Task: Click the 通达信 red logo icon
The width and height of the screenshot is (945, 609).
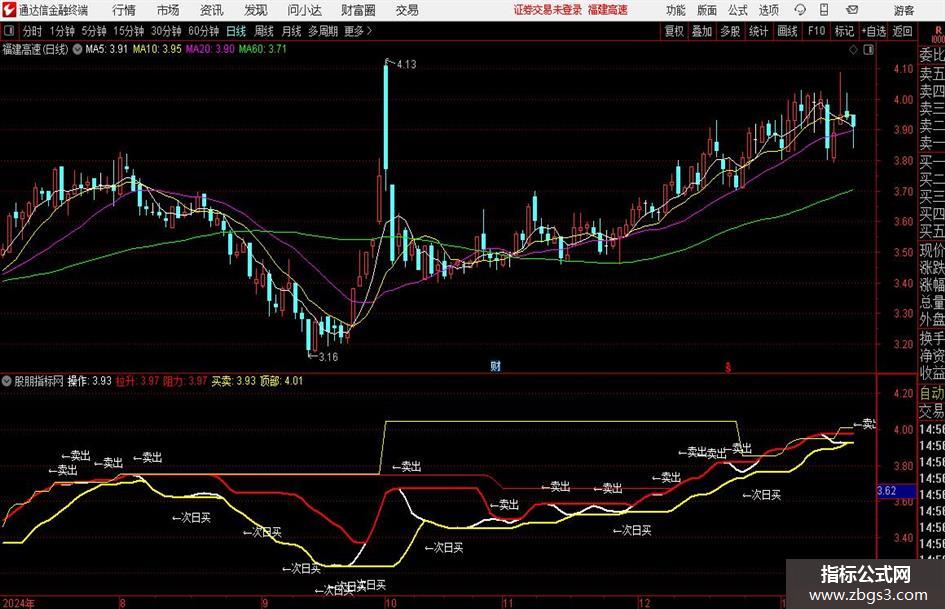Action: 9,10
